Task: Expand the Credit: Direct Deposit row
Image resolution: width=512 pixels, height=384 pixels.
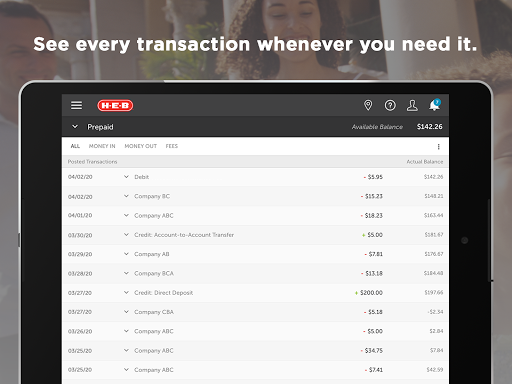Action: tap(126, 293)
